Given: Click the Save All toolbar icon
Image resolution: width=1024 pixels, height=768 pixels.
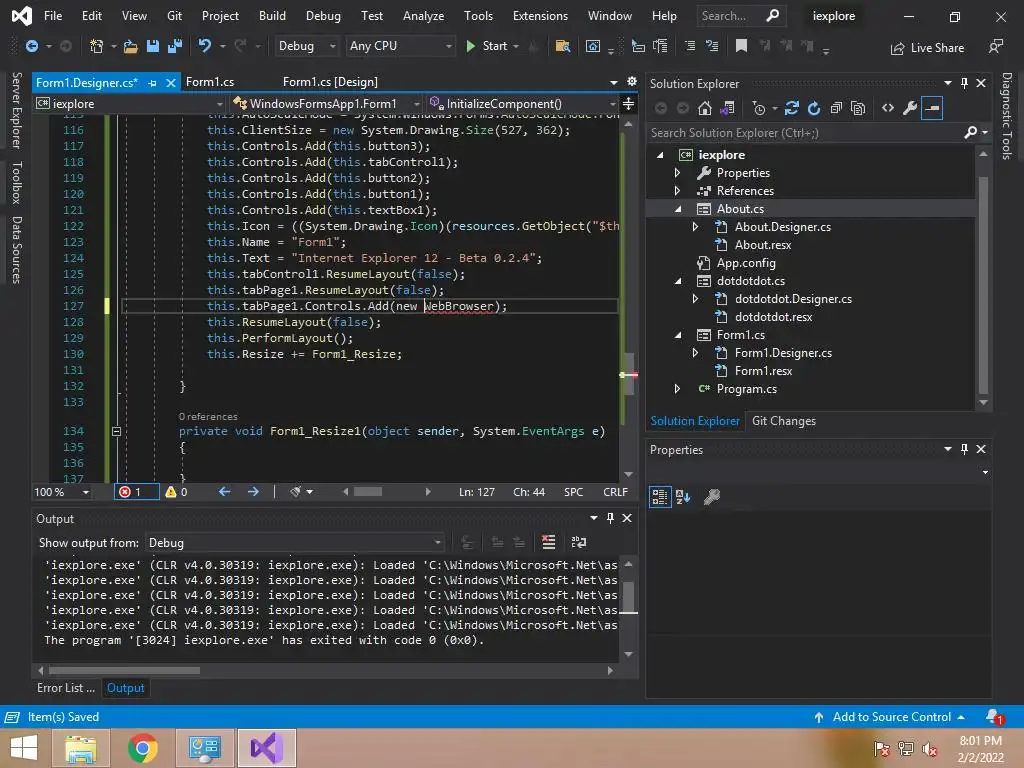Looking at the screenshot, I should tap(174, 46).
